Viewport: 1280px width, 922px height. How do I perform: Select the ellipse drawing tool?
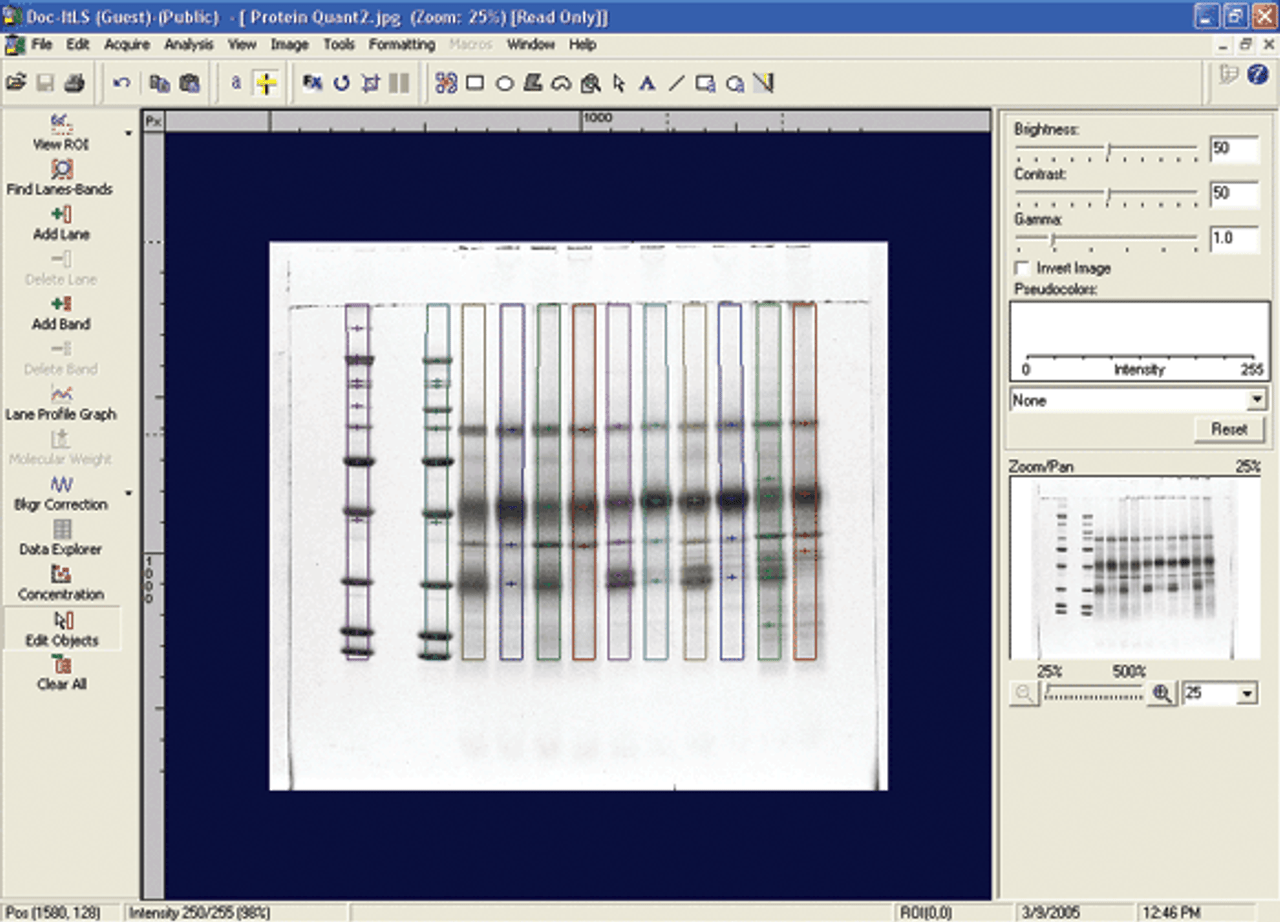(x=504, y=83)
